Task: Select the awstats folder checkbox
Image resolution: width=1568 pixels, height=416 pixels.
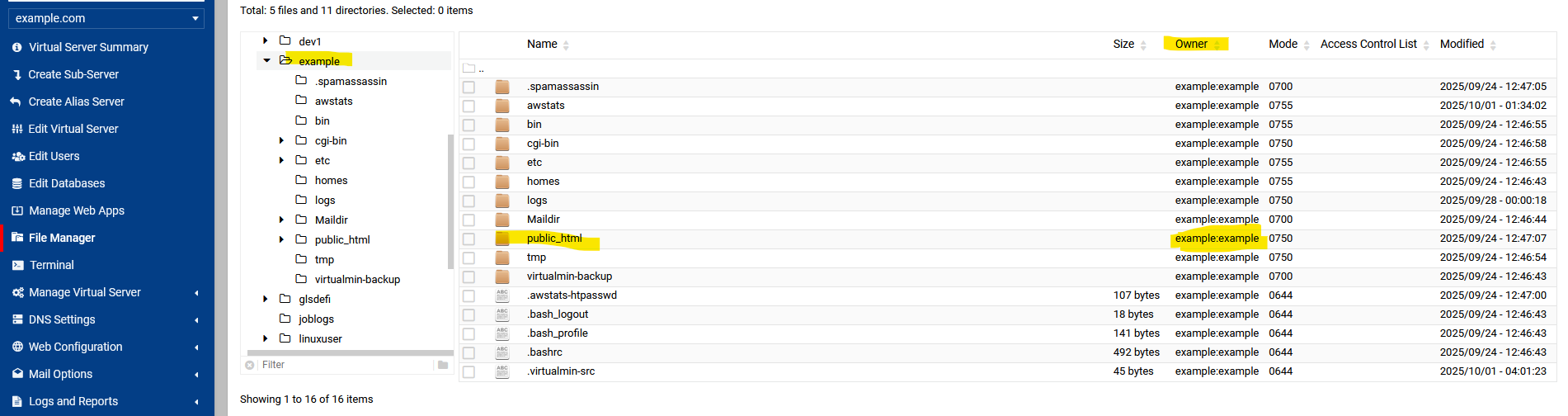Action: 469,106
